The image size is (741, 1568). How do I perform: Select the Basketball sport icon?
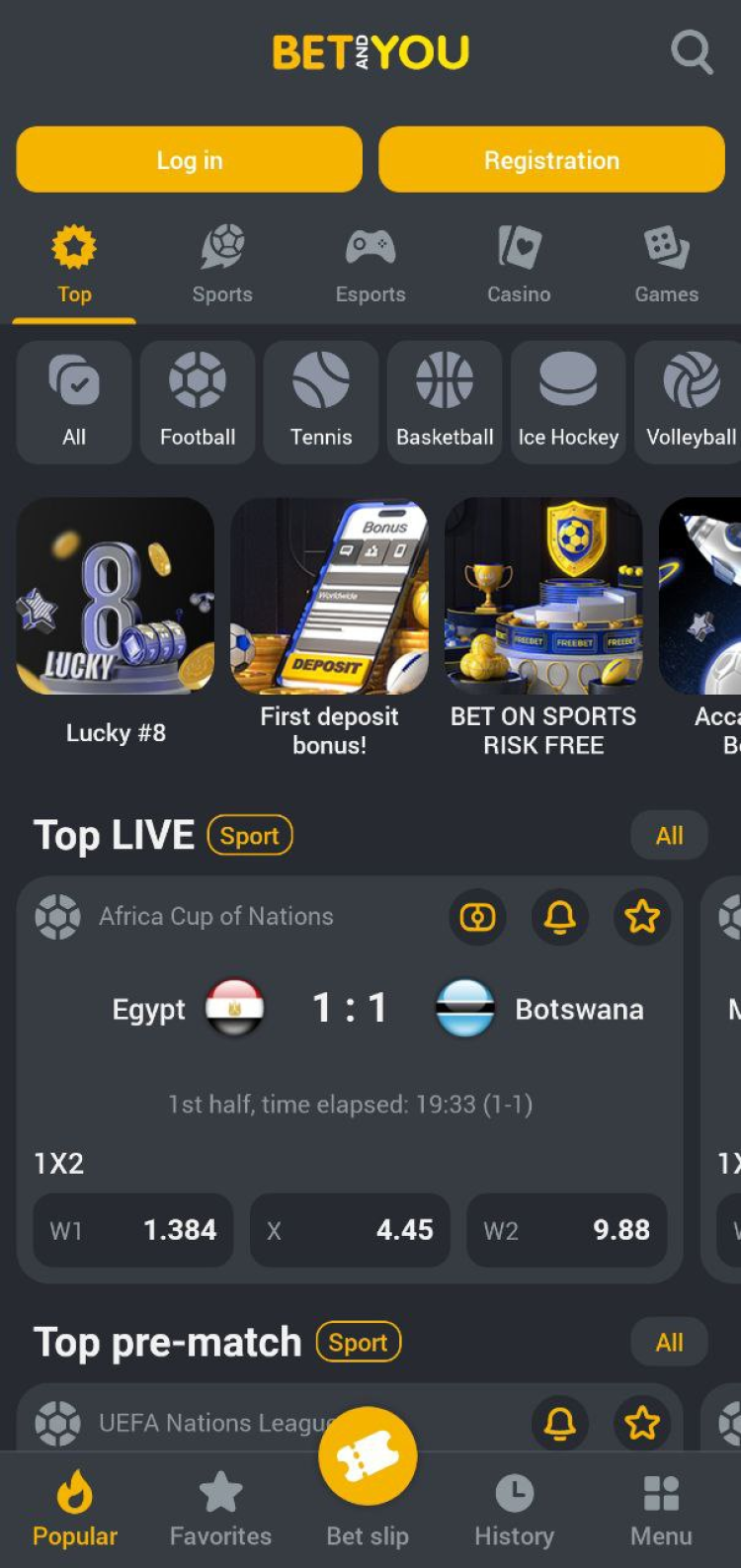coord(445,380)
